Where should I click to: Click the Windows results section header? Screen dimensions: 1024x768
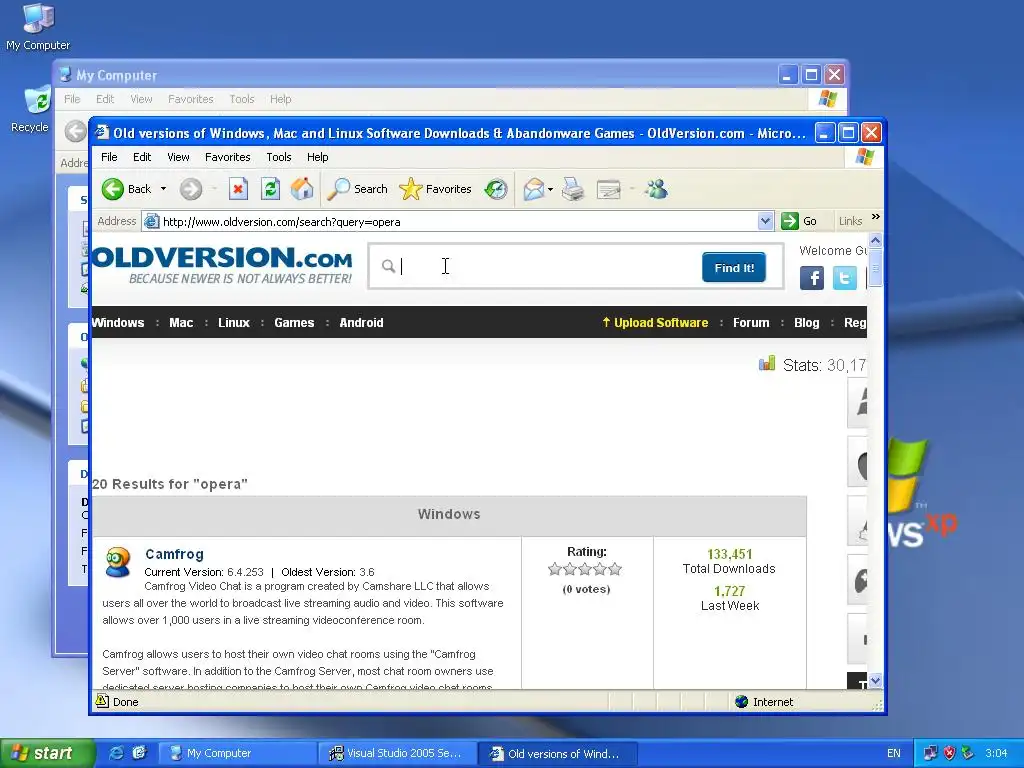(x=449, y=514)
